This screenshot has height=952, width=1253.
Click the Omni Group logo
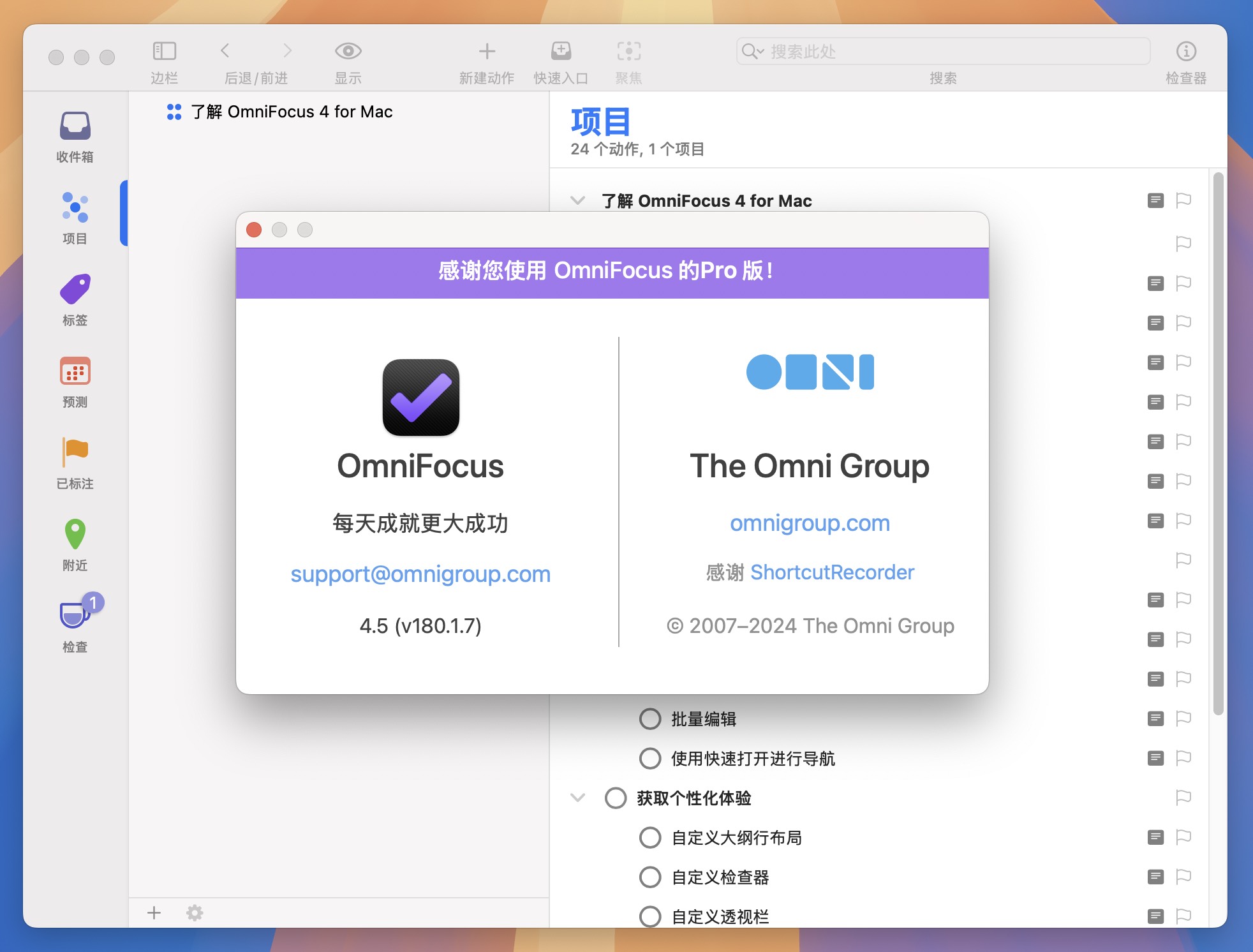(x=810, y=372)
